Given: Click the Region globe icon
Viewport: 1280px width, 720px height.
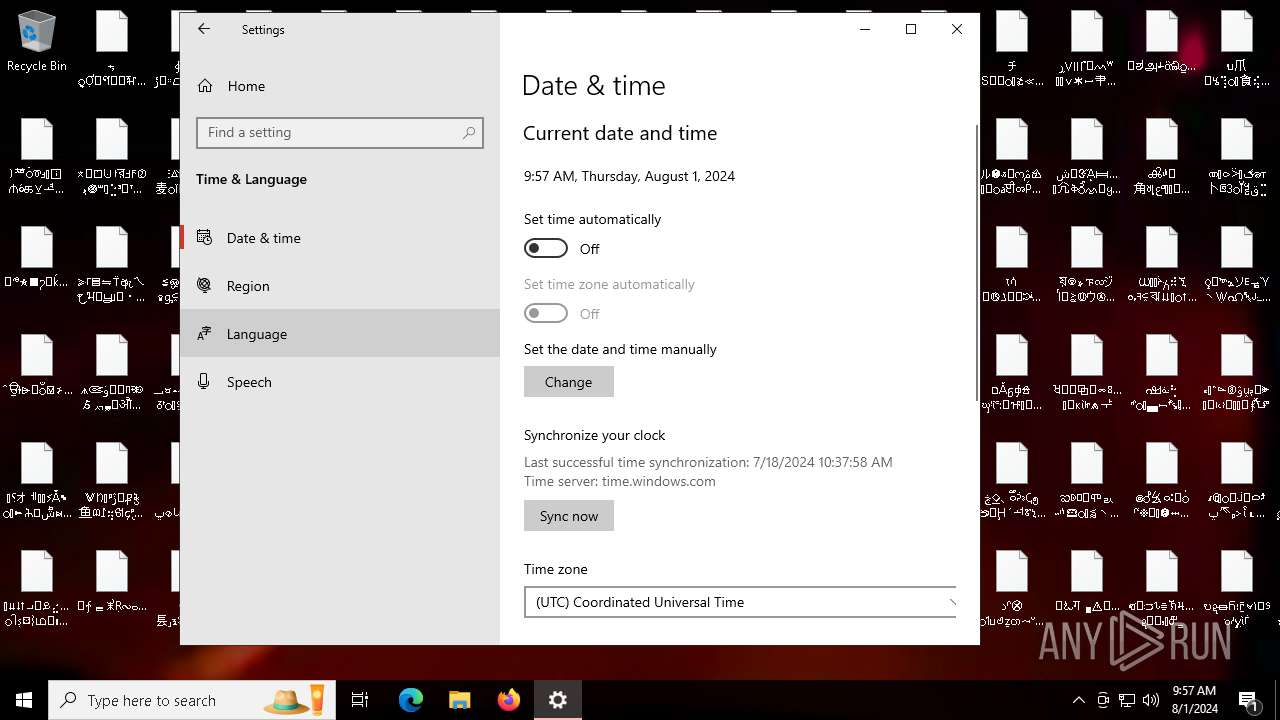Looking at the screenshot, I should point(204,285).
